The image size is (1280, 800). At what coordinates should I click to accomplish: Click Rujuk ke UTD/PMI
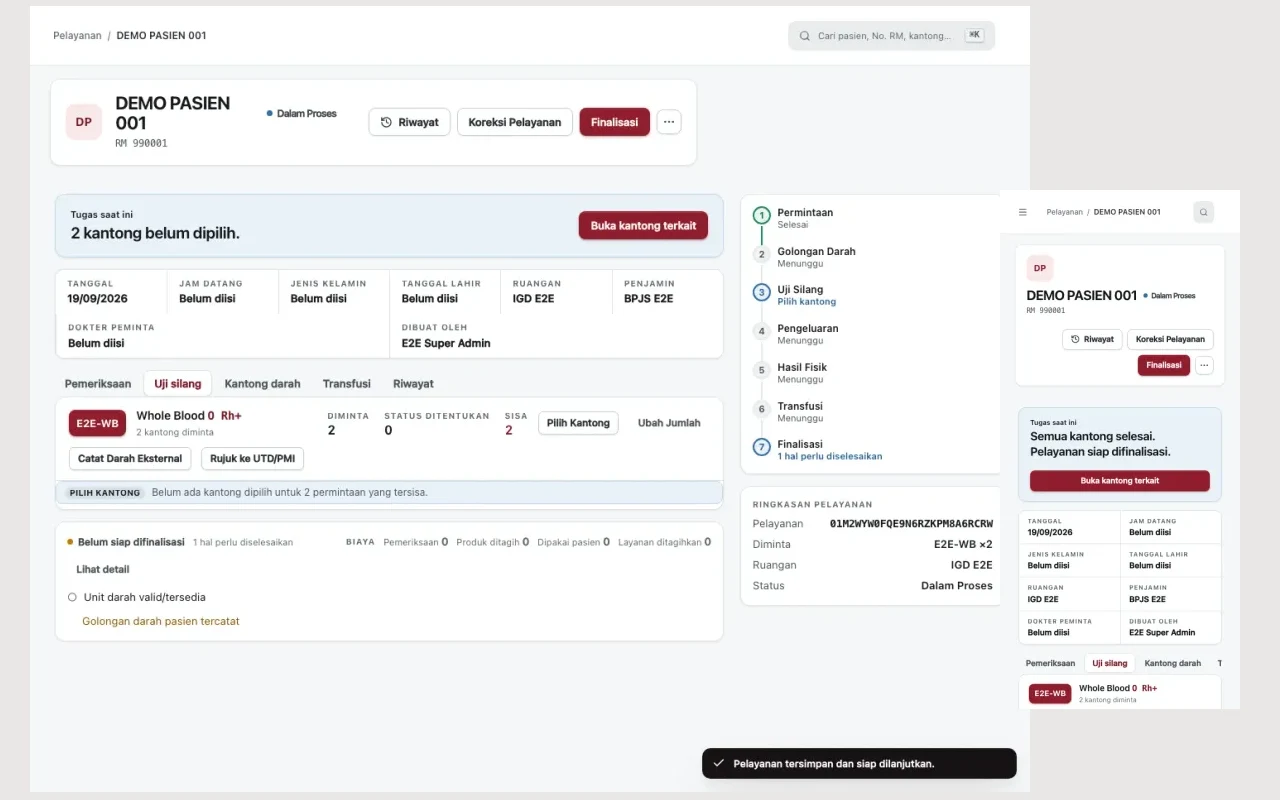coord(252,458)
